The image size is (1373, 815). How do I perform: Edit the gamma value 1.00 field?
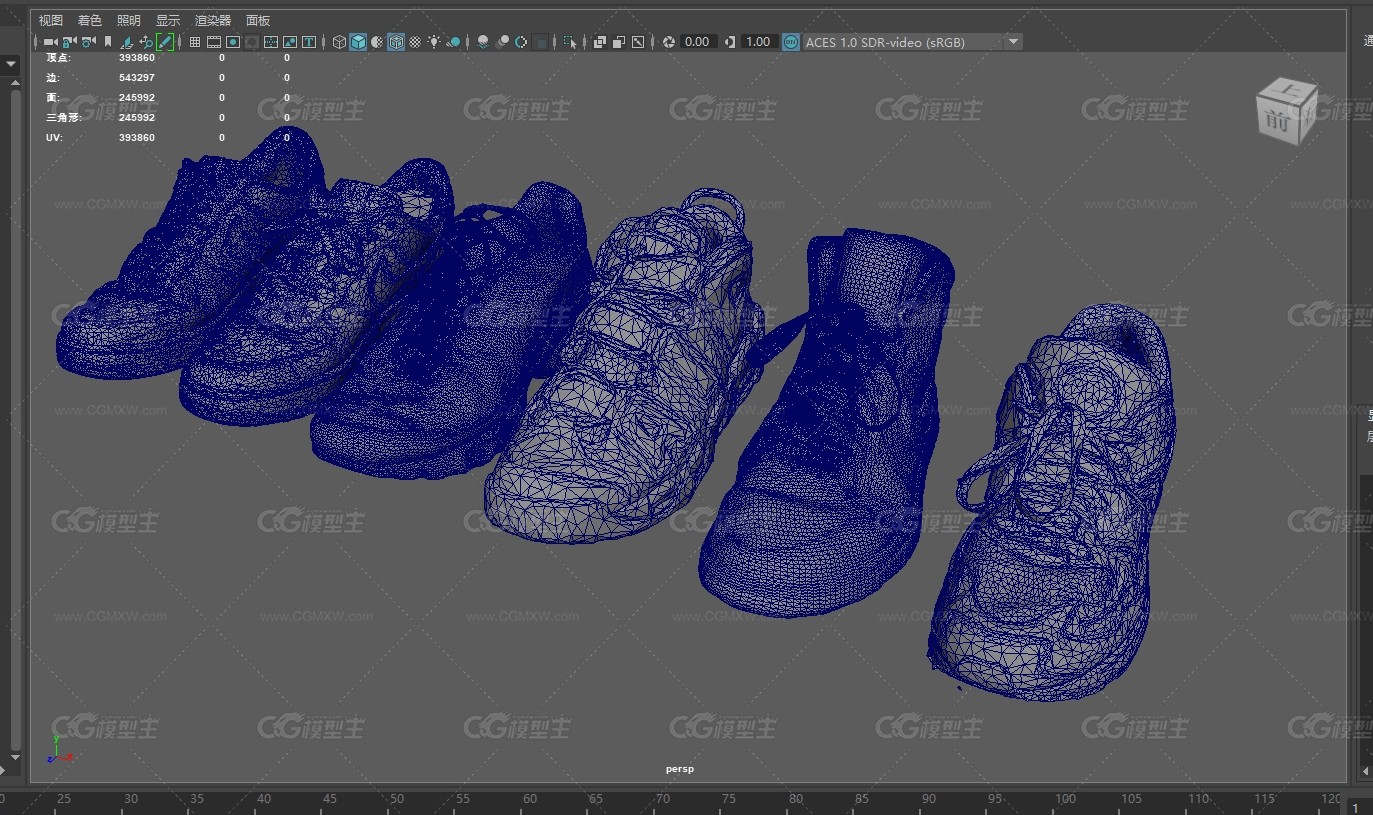(x=759, y=42)
